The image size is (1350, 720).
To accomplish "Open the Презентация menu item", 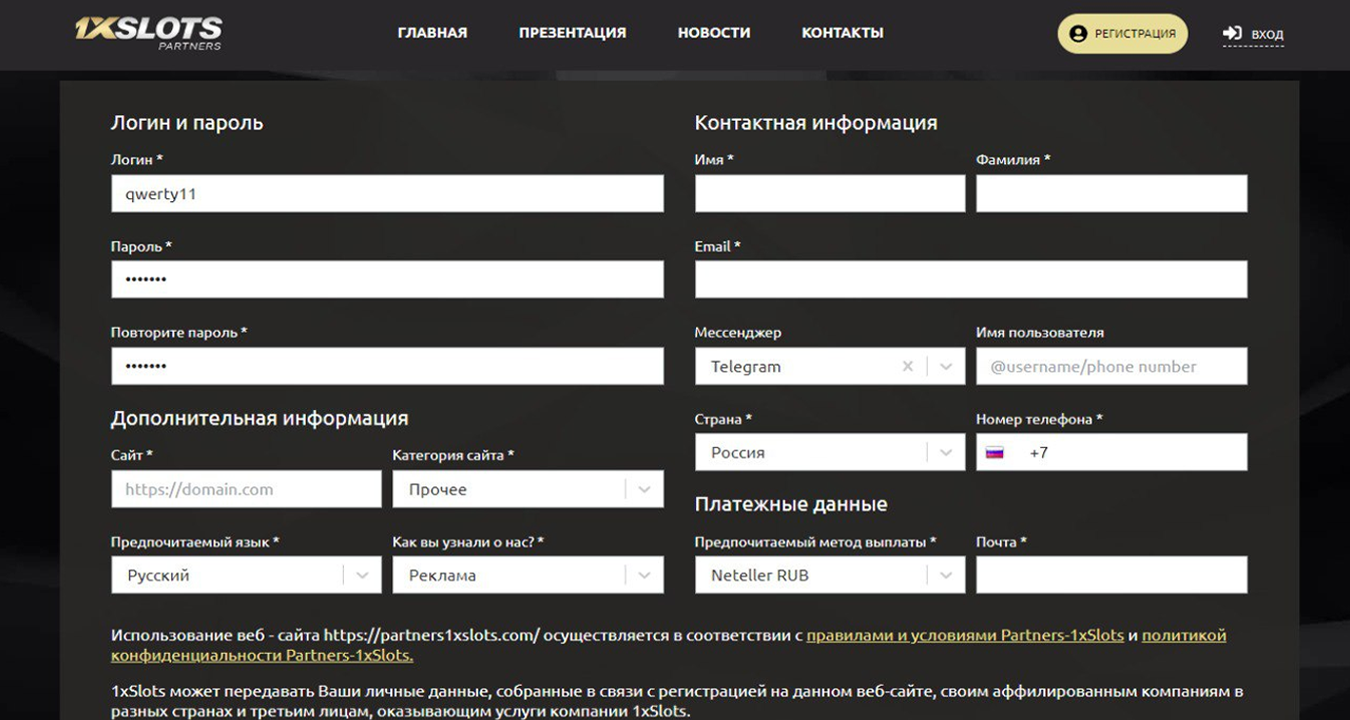I will click(572, 32).
